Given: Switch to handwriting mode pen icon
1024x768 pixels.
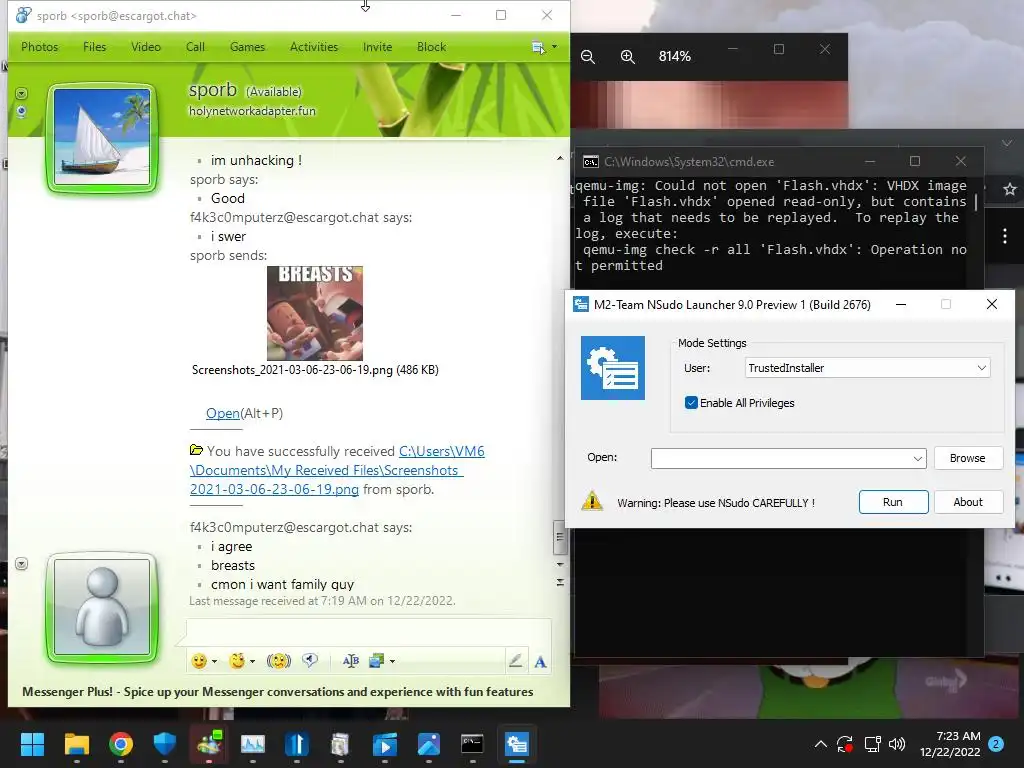Looking at the screenshot, I should (515, 661).
